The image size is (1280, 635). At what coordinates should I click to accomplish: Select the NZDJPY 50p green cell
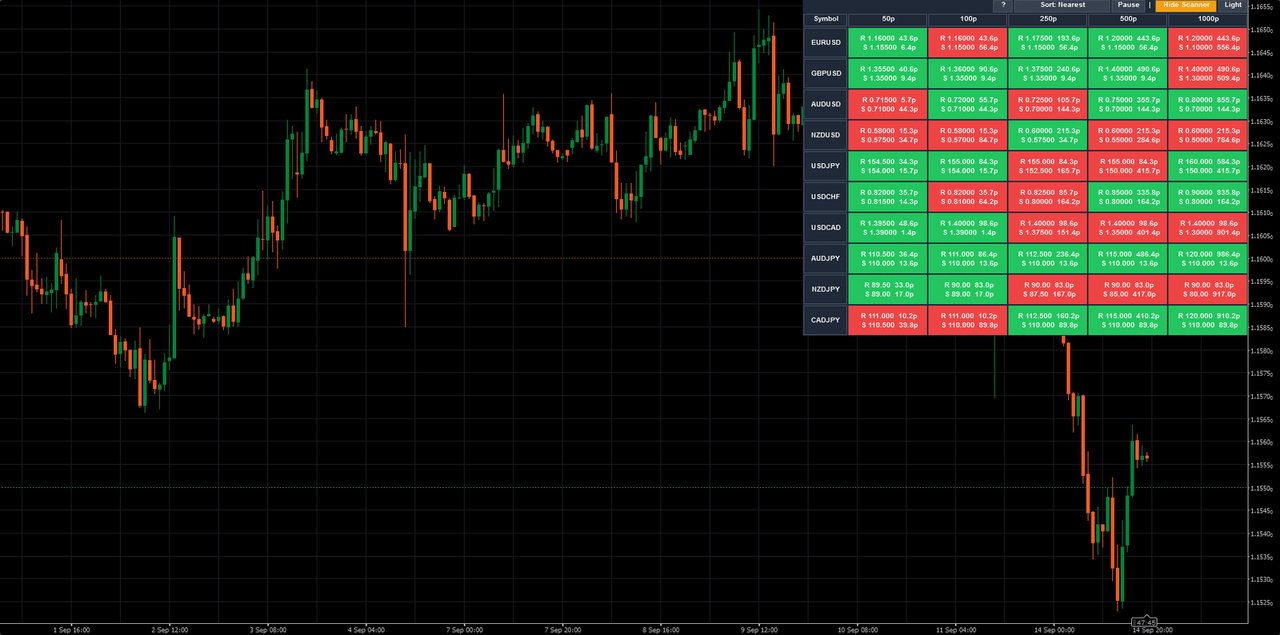click(888, 289)
